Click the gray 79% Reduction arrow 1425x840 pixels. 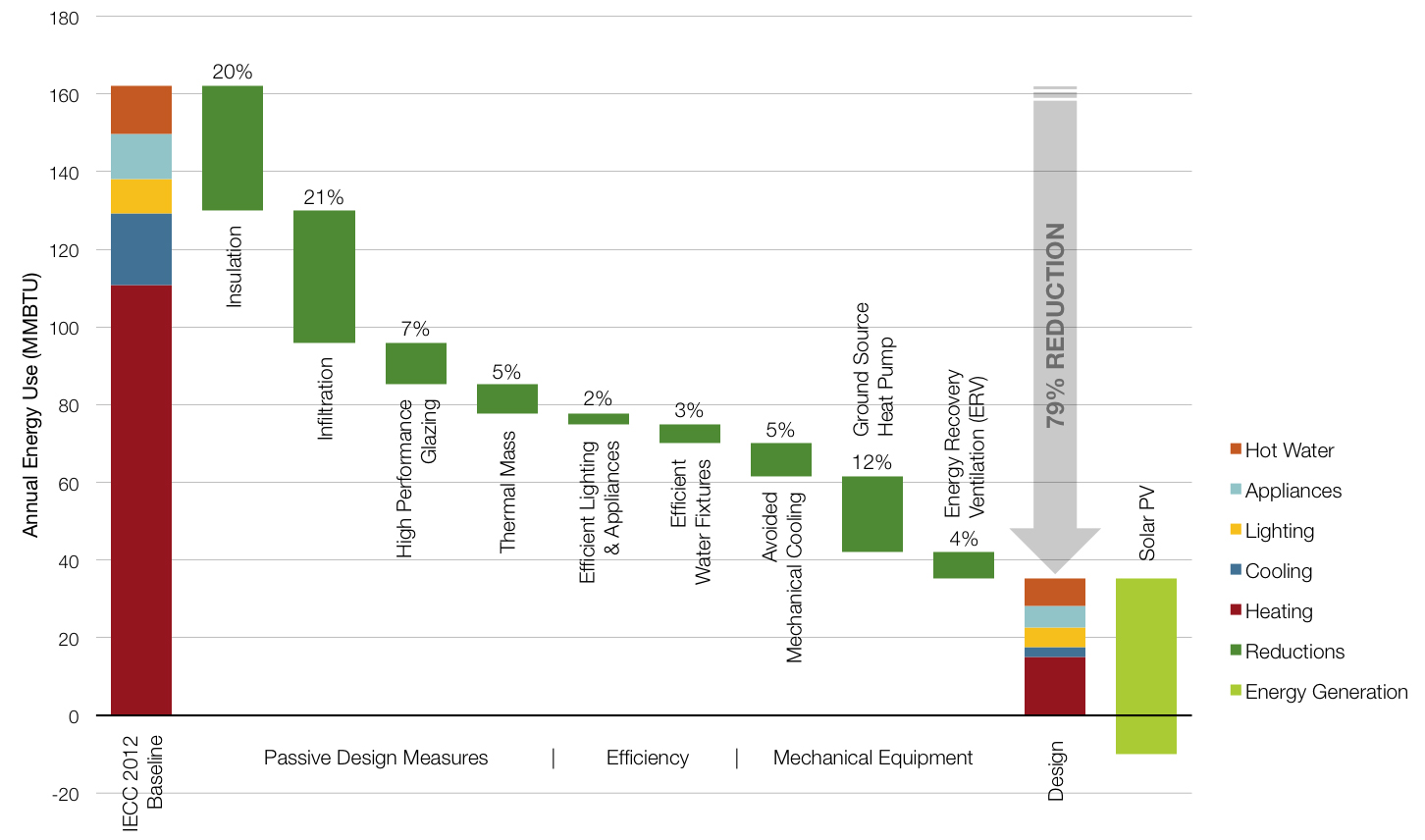pos(1055,324)
